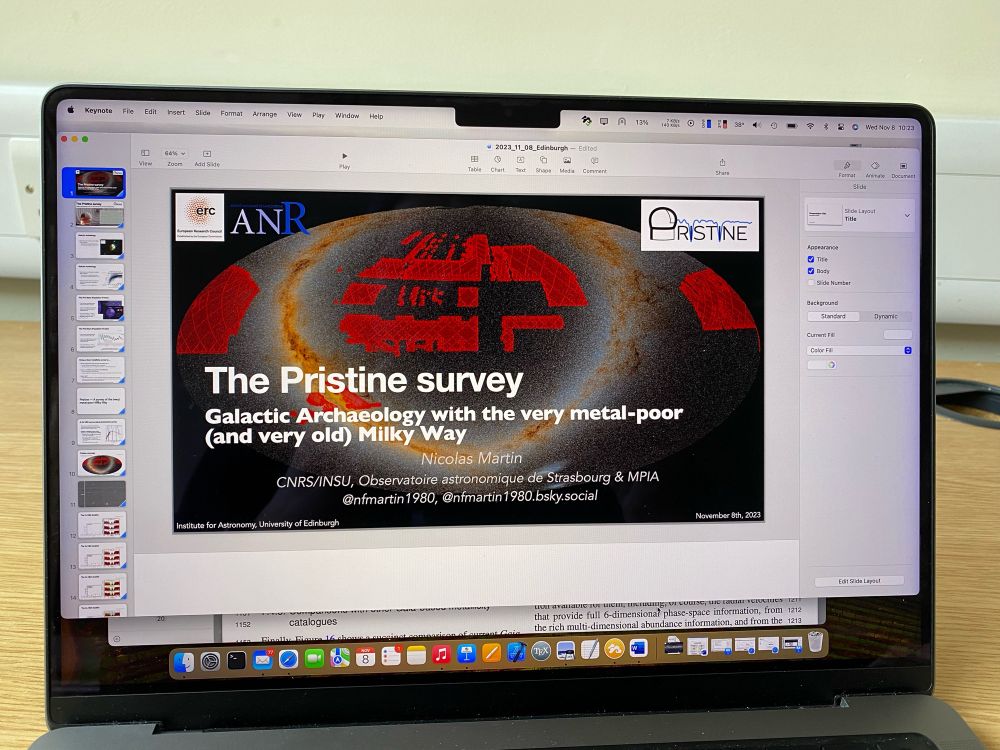Toggle the Title appearance checkbox
This screenshot has height=750, width=1000.
(x=811, y=259)
